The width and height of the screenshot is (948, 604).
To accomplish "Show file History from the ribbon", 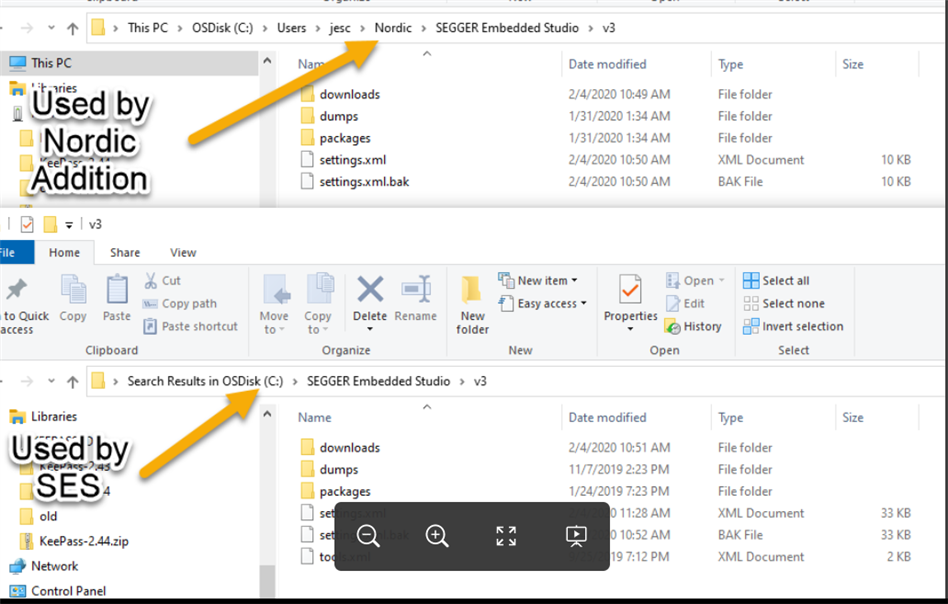I will [x=693, y=326].
